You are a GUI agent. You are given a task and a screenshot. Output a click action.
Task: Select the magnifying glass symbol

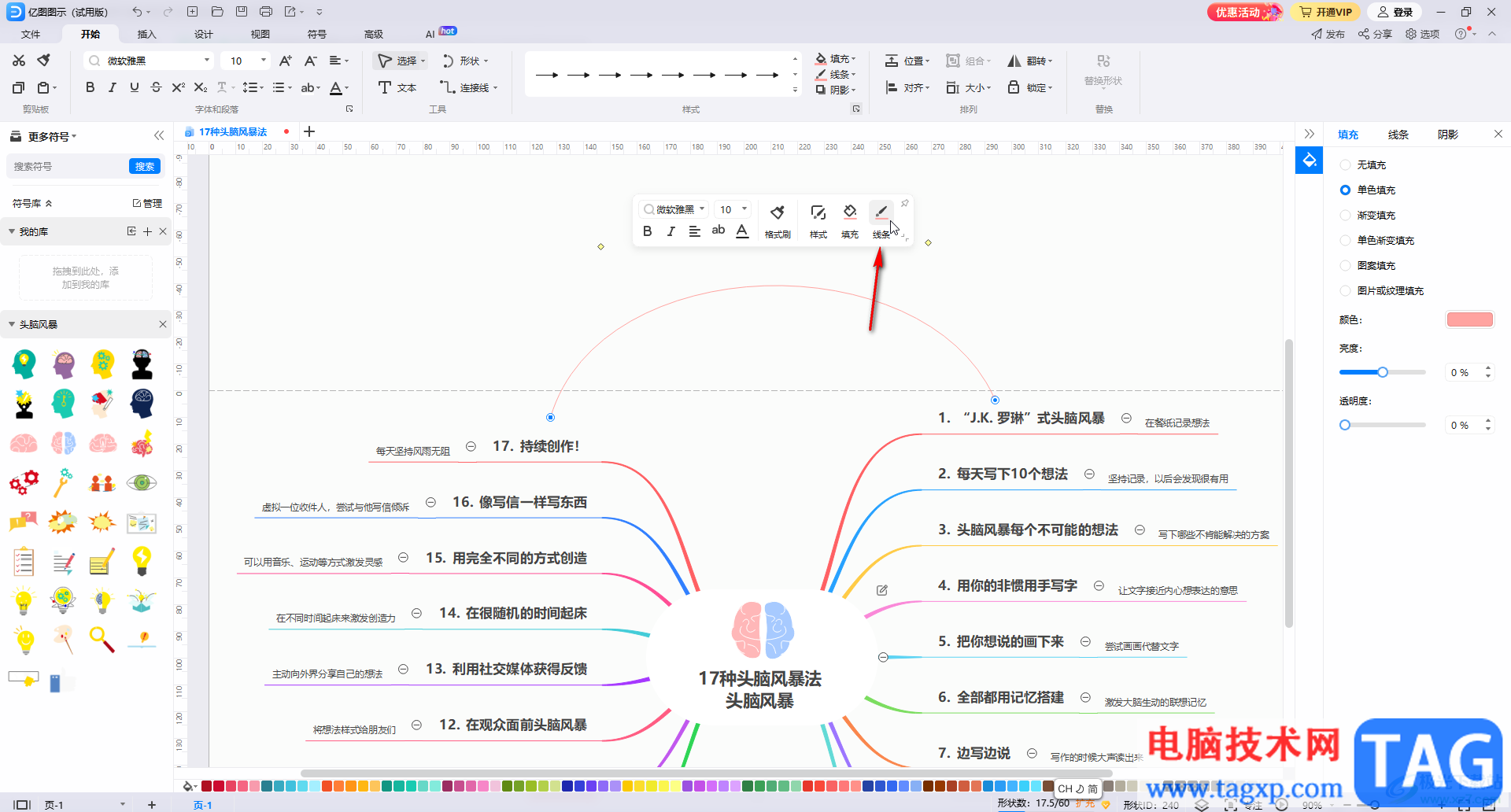(102, 639)
